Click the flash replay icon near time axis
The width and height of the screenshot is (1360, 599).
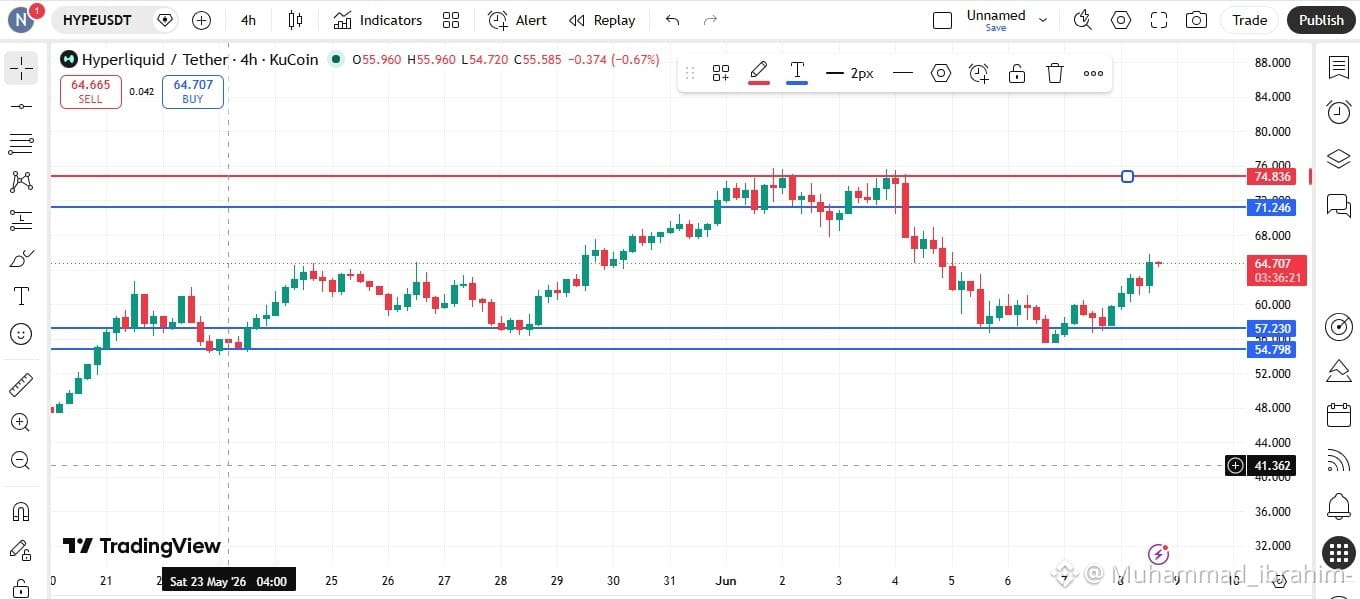[1158, 554]
